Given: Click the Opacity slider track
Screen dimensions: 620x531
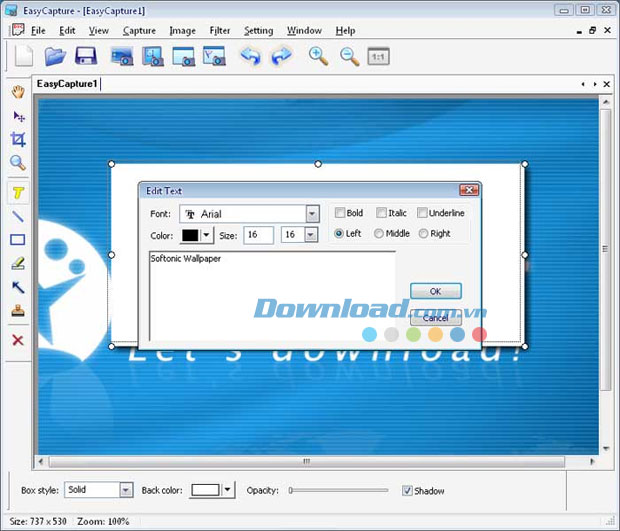Looking at the screenshot, I should click(340, 490).
